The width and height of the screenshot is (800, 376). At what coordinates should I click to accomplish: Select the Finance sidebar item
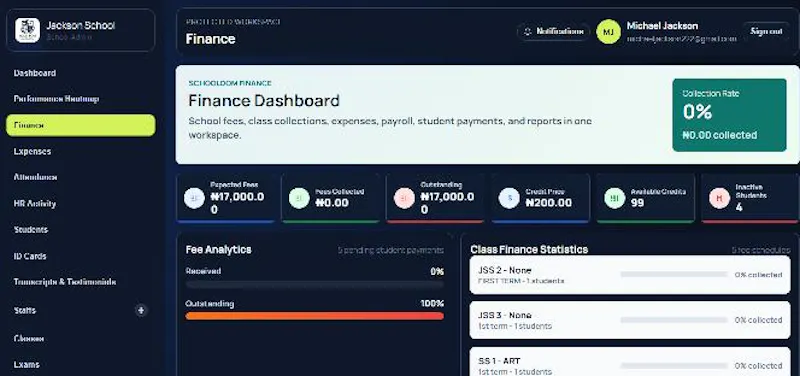coord(81,125)
